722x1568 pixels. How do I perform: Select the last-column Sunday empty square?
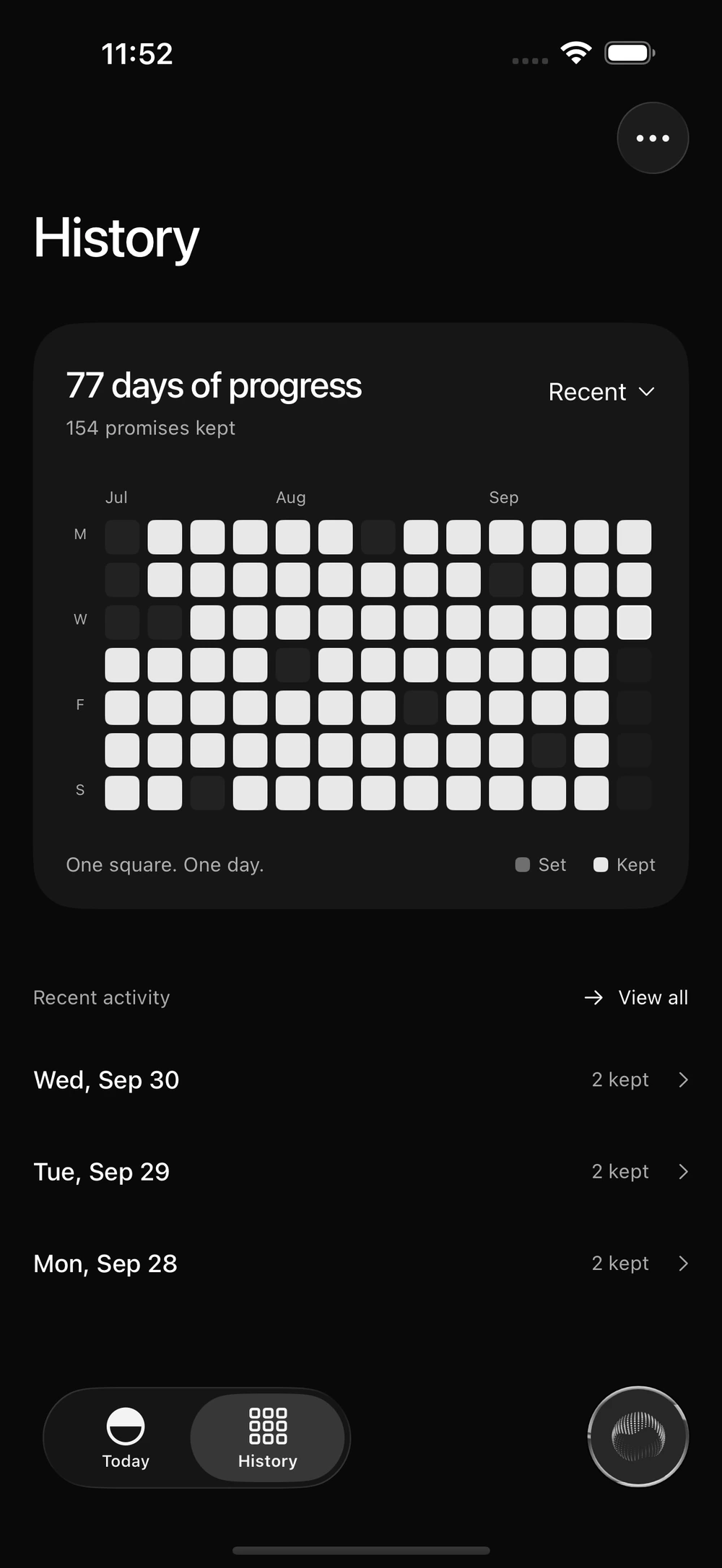(x=634, y=792)
